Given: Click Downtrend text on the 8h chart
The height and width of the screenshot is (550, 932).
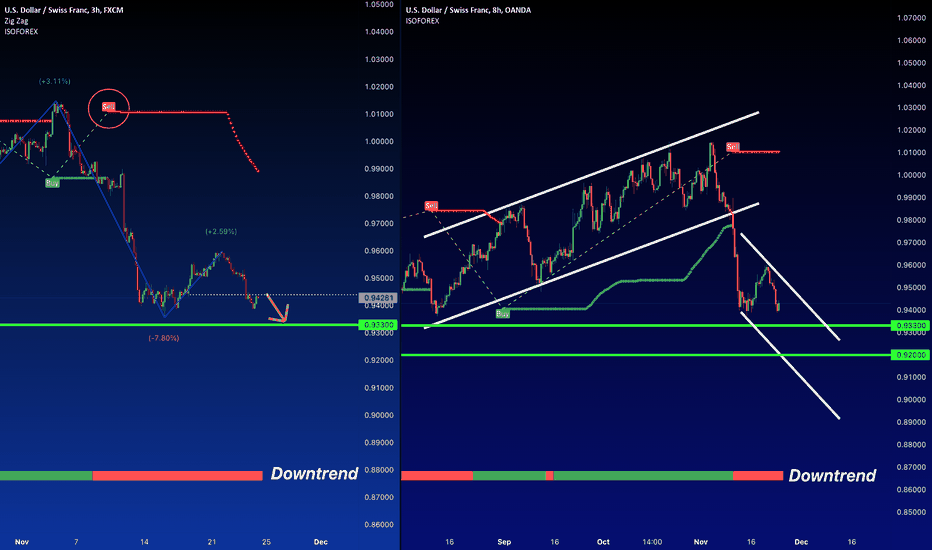Looking at the screenshot, I should click(x=832, y=475).
